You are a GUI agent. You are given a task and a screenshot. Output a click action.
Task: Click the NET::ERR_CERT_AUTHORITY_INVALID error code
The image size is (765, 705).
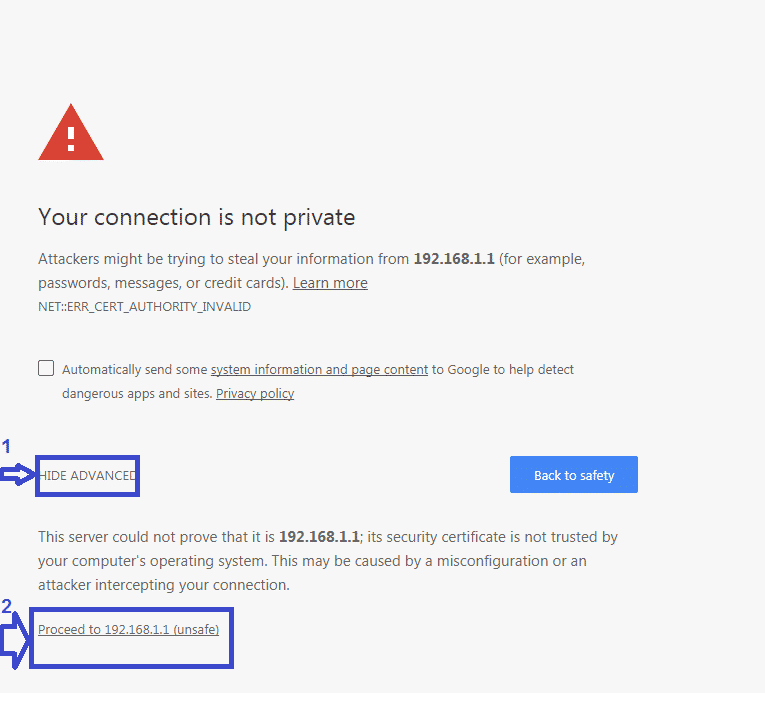[144, 307]
